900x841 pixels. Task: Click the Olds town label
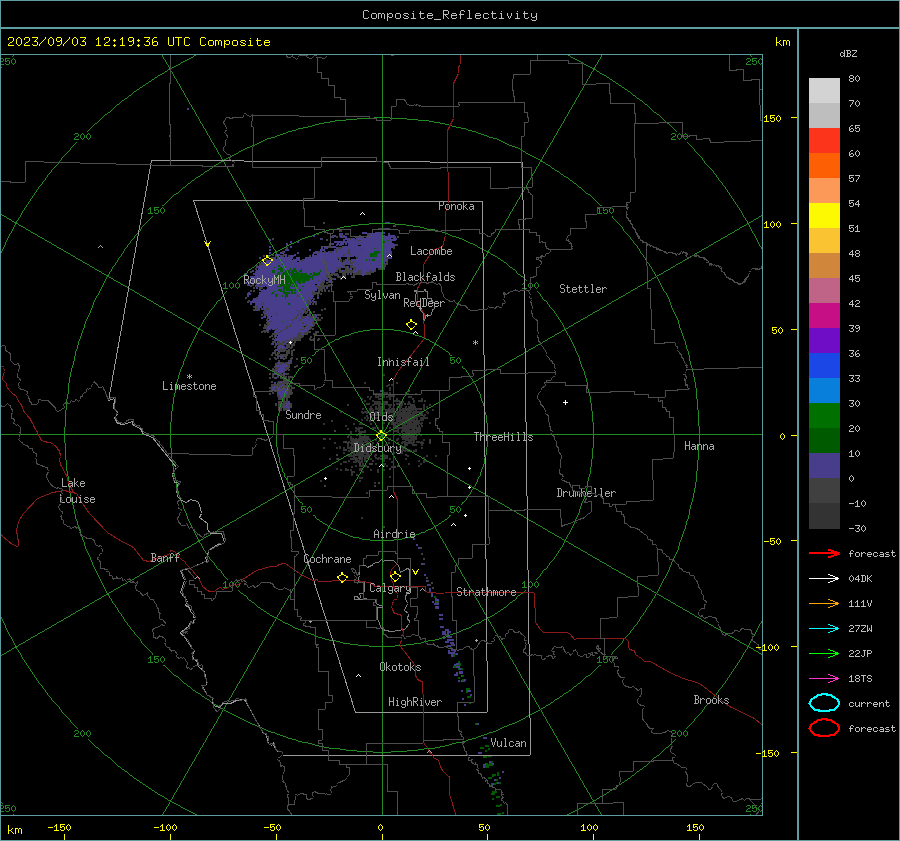click(381, 417)
